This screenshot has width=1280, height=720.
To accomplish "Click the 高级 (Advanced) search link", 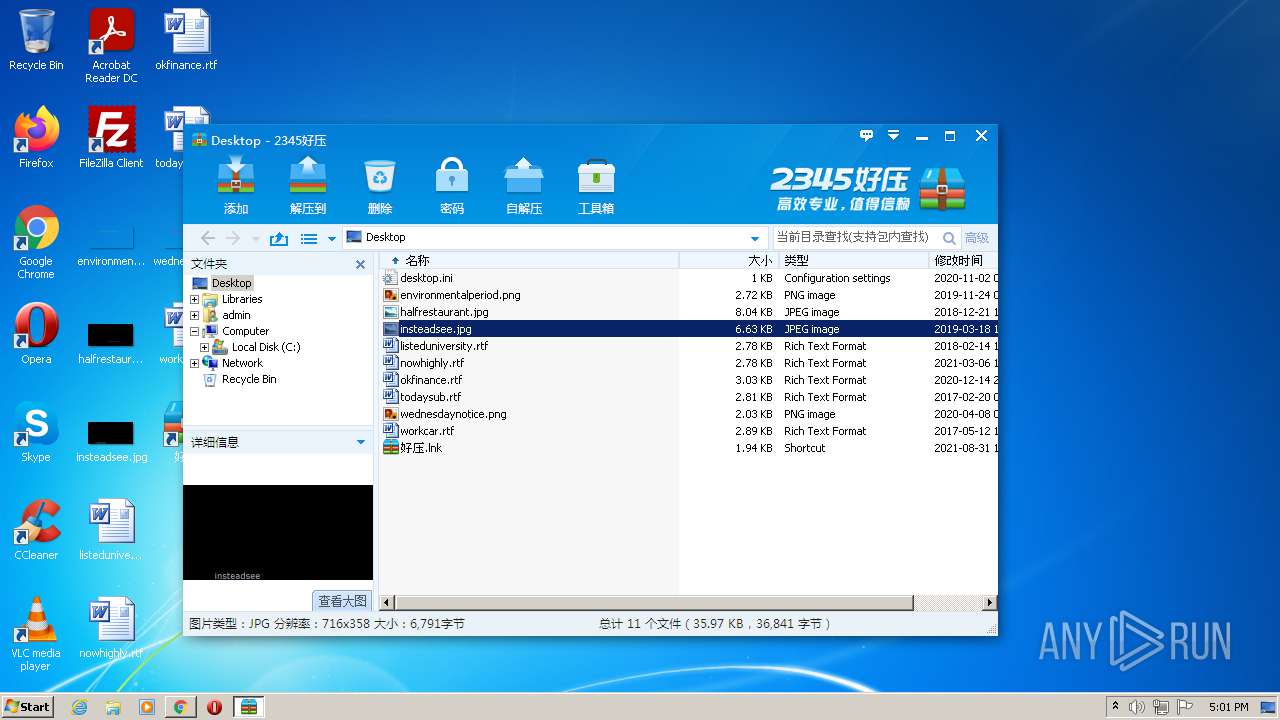I will (x=977, y=238).
